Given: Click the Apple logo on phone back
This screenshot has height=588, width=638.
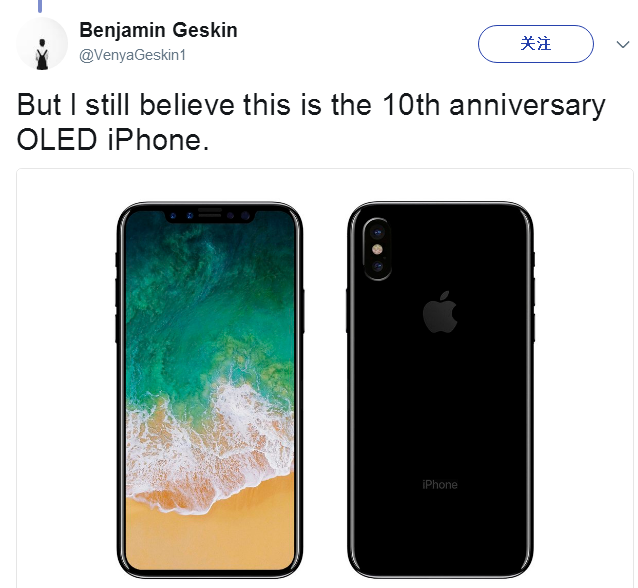Looking at the screenshot, I should (440, 312).
